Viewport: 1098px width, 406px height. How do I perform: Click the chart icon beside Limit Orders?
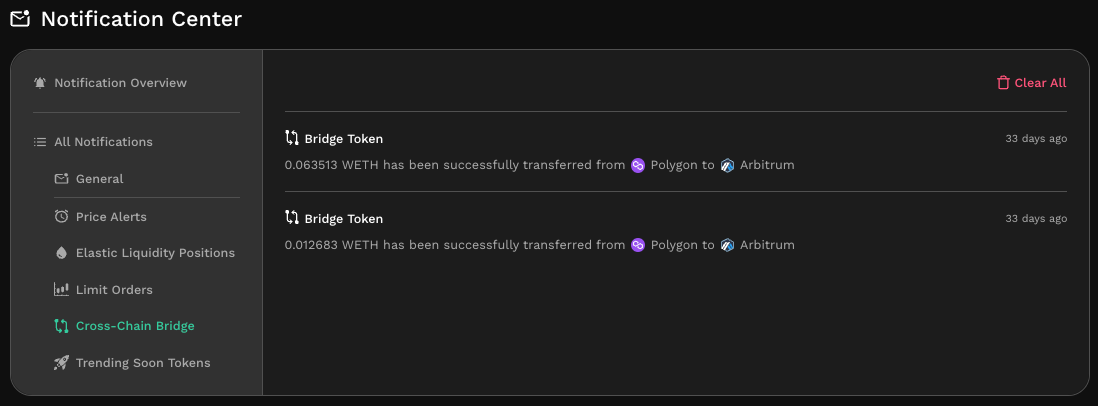(x=62, y=289)
